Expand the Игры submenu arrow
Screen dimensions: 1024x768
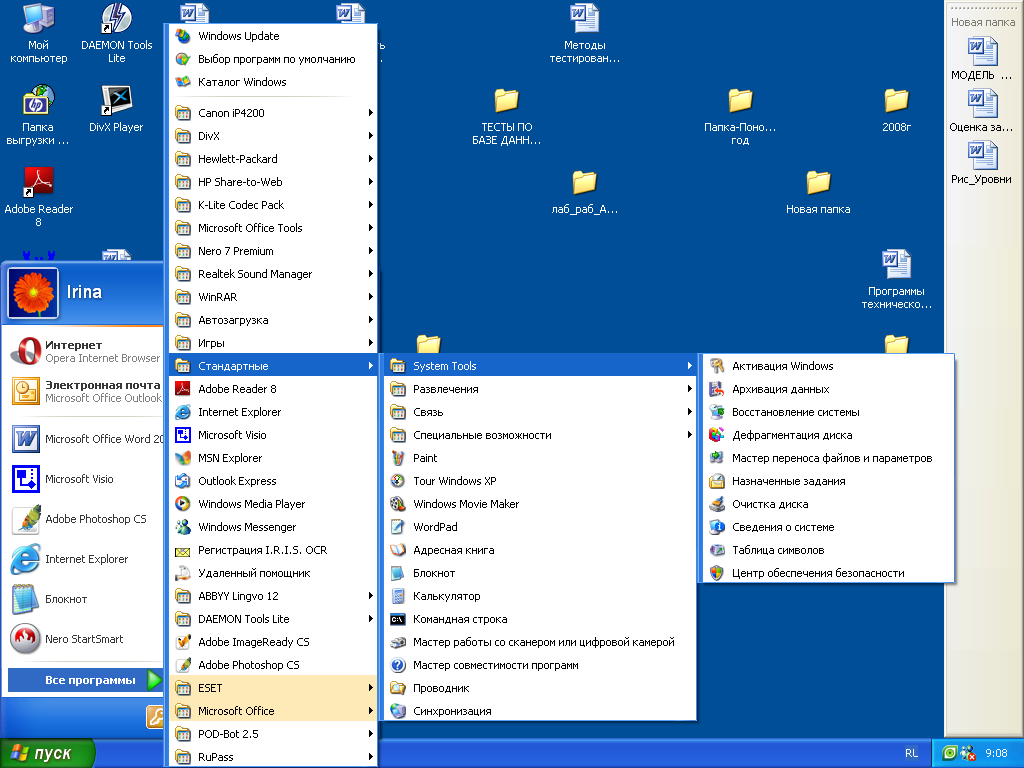[370, 343]
